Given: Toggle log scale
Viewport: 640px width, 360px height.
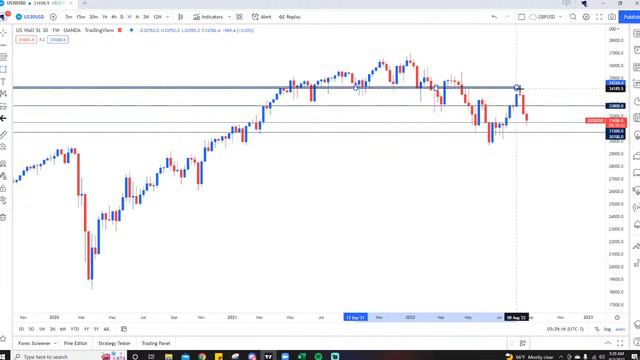Looking at the screenshot, I should [607, 329].
